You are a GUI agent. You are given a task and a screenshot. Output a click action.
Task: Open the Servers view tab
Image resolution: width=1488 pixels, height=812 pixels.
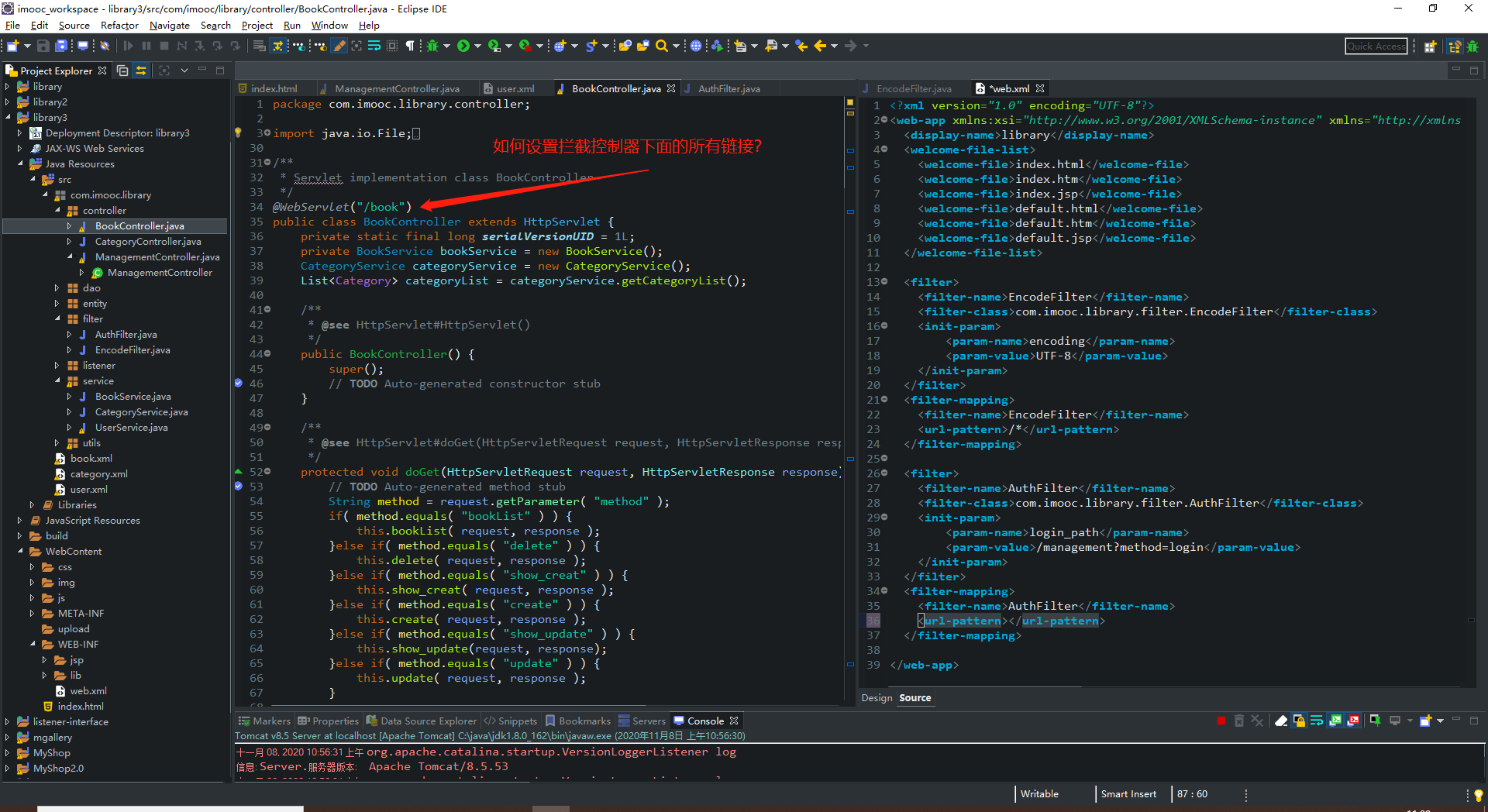click(x=642, y=721)
